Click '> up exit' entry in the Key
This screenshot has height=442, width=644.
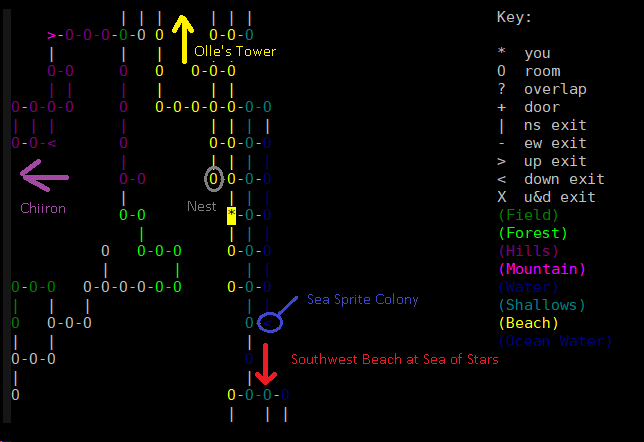[542, 161]
